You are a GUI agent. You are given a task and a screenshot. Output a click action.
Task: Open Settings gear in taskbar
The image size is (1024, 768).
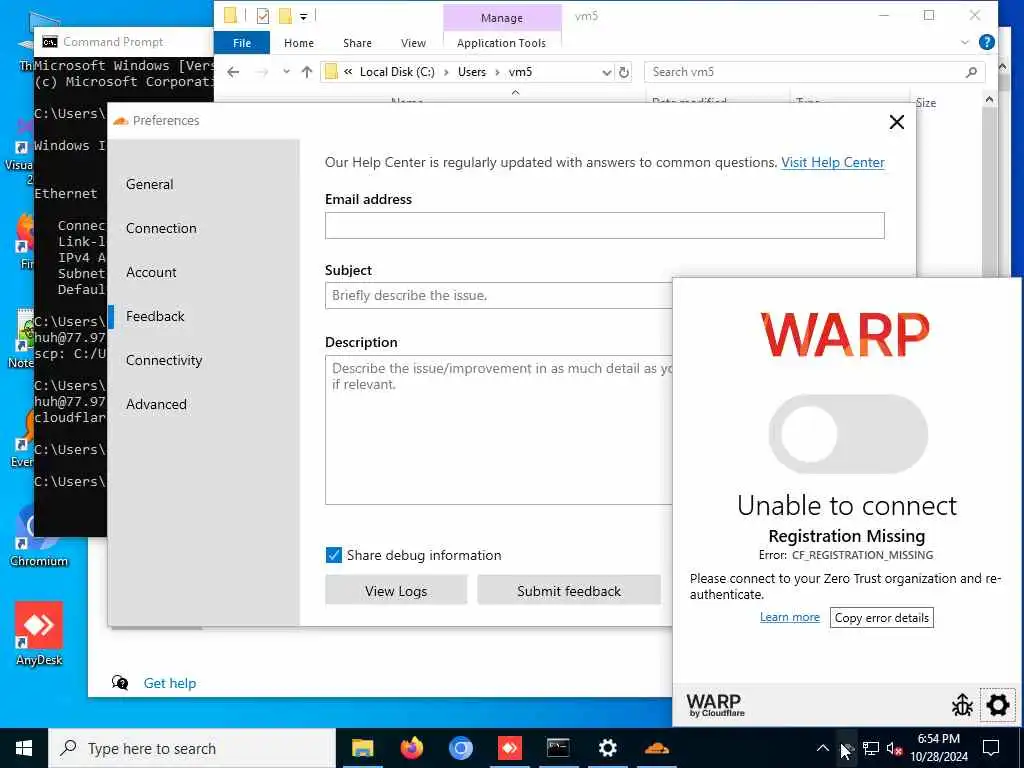coord(607,748)
